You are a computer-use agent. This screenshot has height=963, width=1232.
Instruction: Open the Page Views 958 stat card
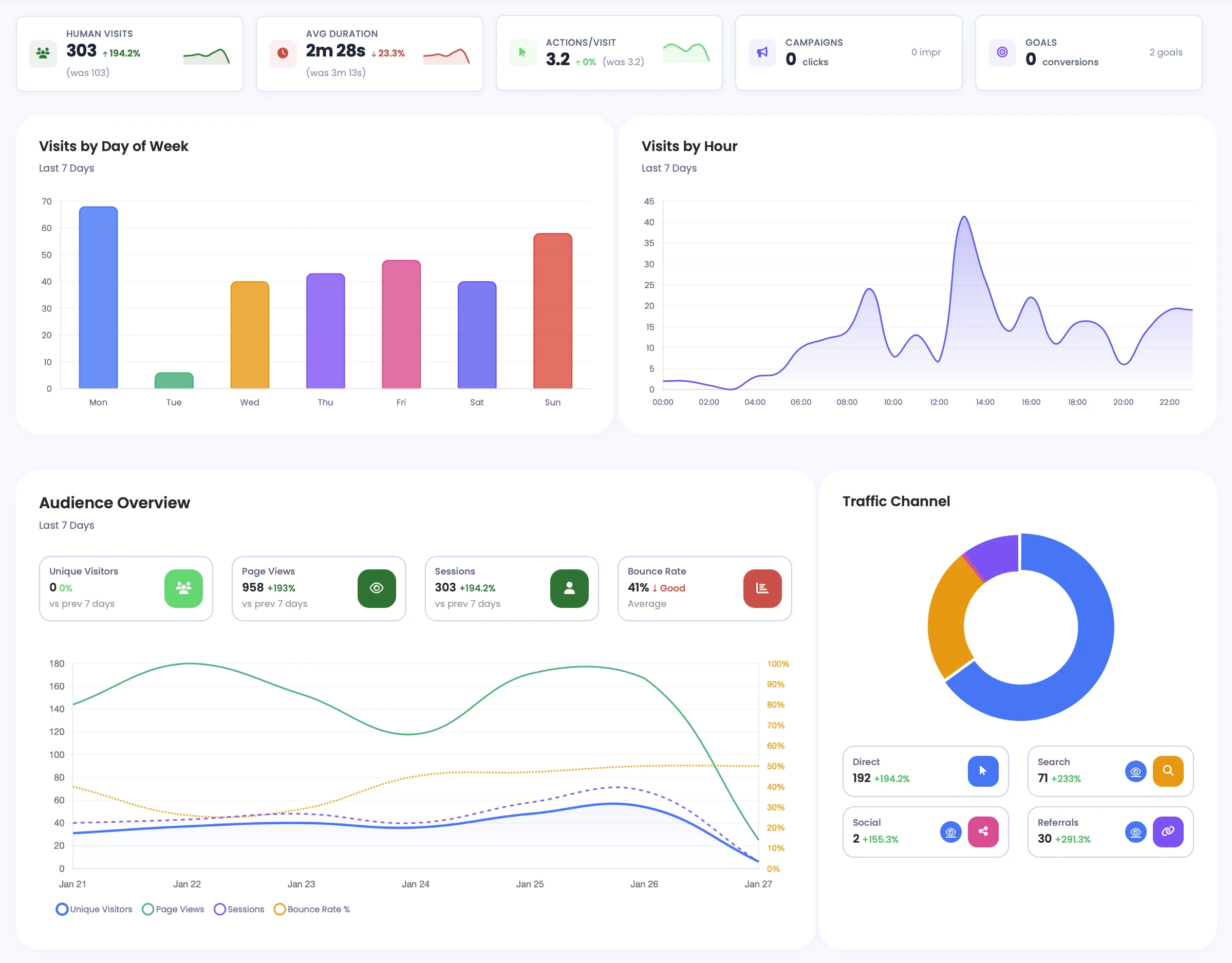pyautogui.click(x=319, y=588)
